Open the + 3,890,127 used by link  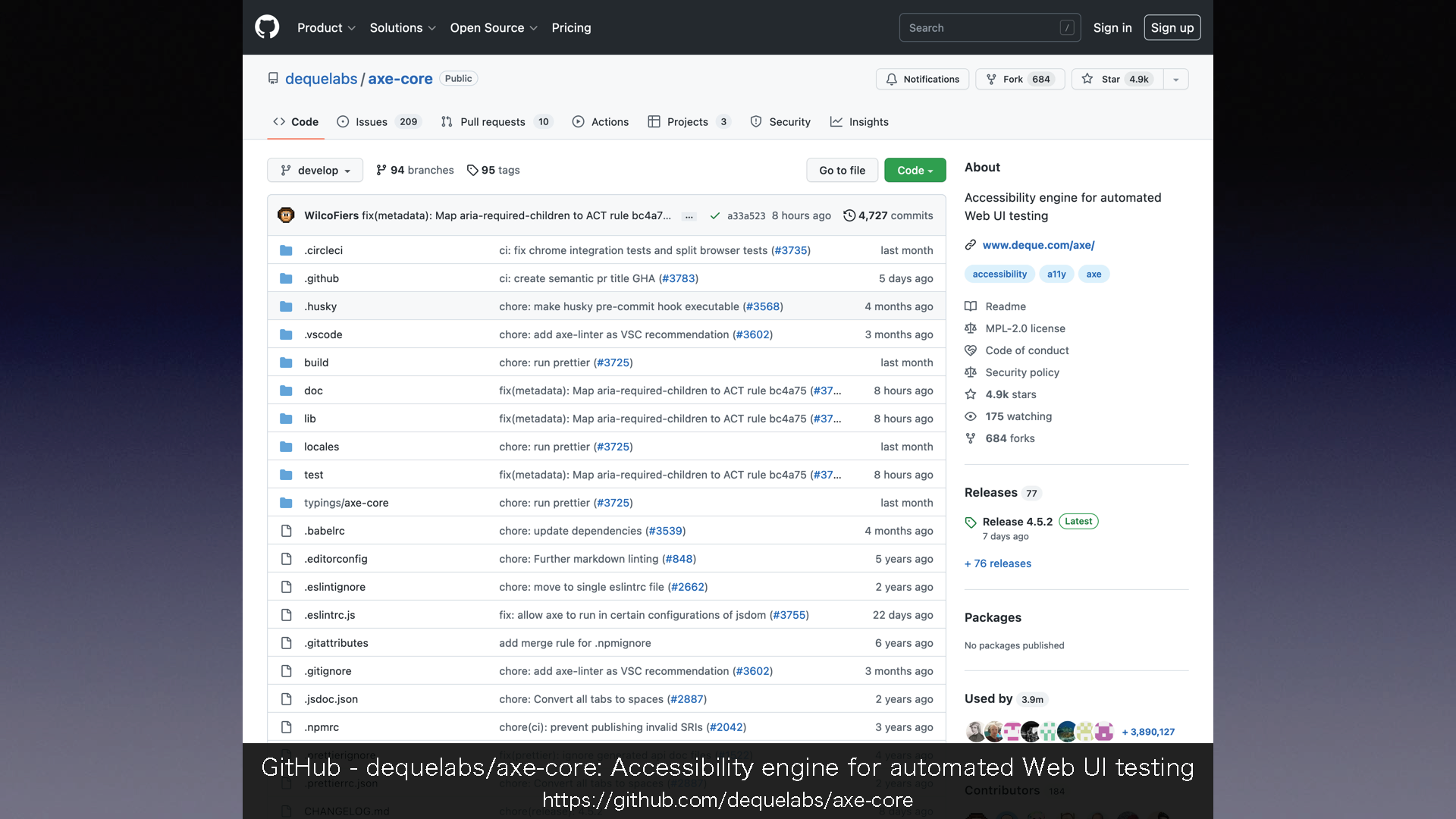pos(1148,732)
